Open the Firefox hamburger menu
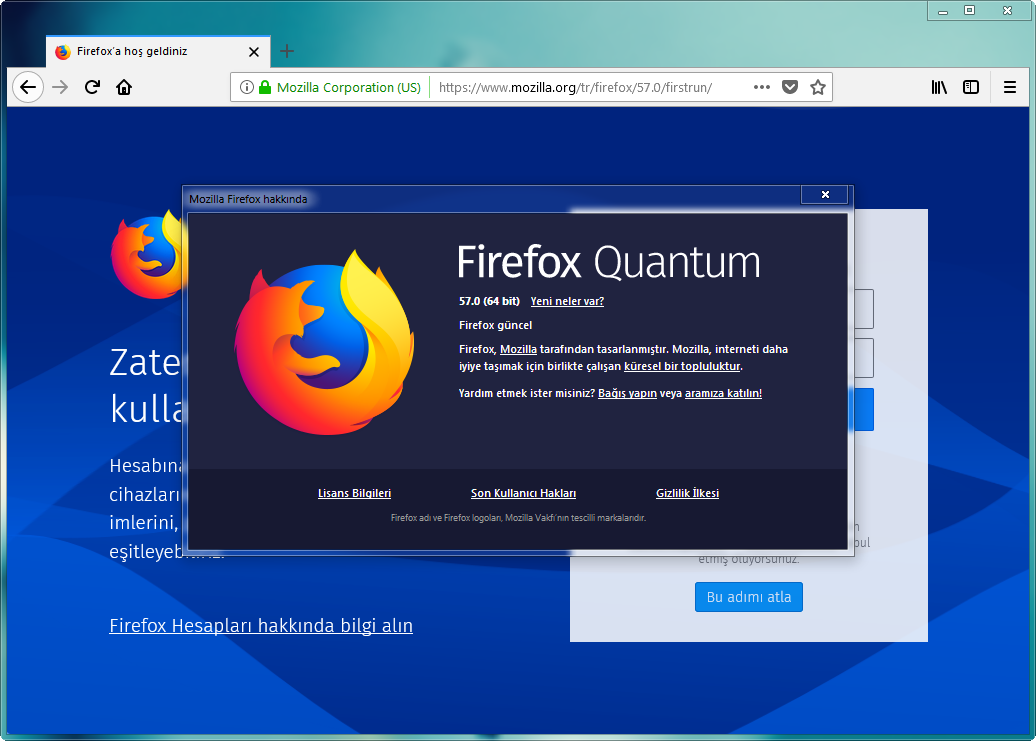1036x741 pixels. 1010,87
